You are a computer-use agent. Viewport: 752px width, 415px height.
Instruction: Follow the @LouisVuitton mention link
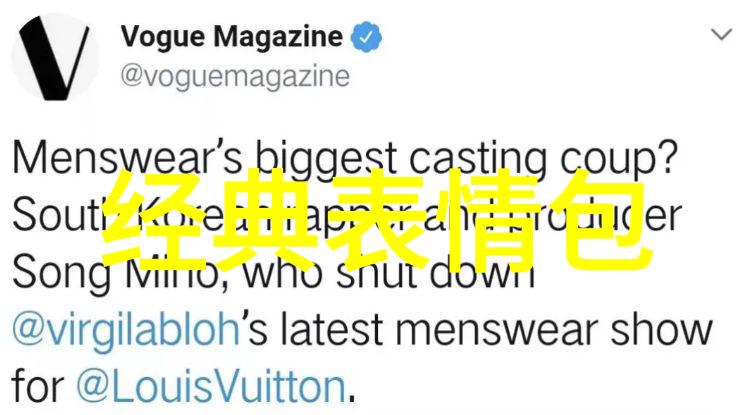(x=211, y=386)
